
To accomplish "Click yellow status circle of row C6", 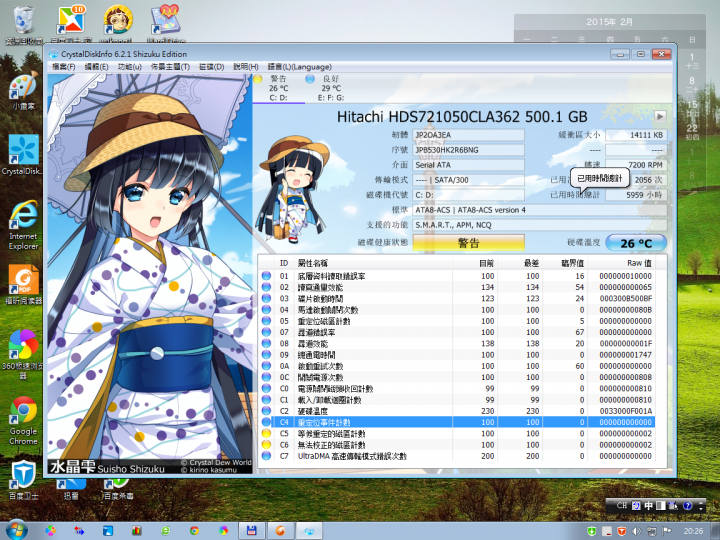I will click(x=266, y=444).
